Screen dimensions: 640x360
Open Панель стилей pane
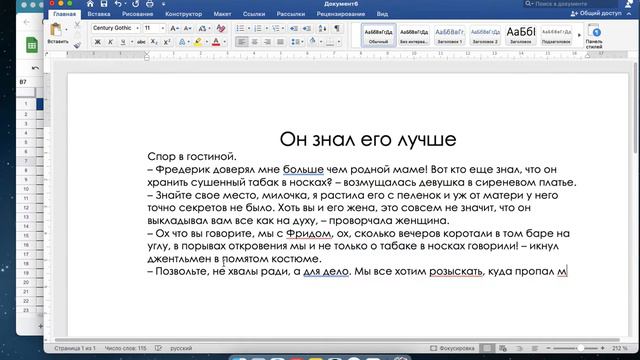pyautogui.click(x=595, y=36)
